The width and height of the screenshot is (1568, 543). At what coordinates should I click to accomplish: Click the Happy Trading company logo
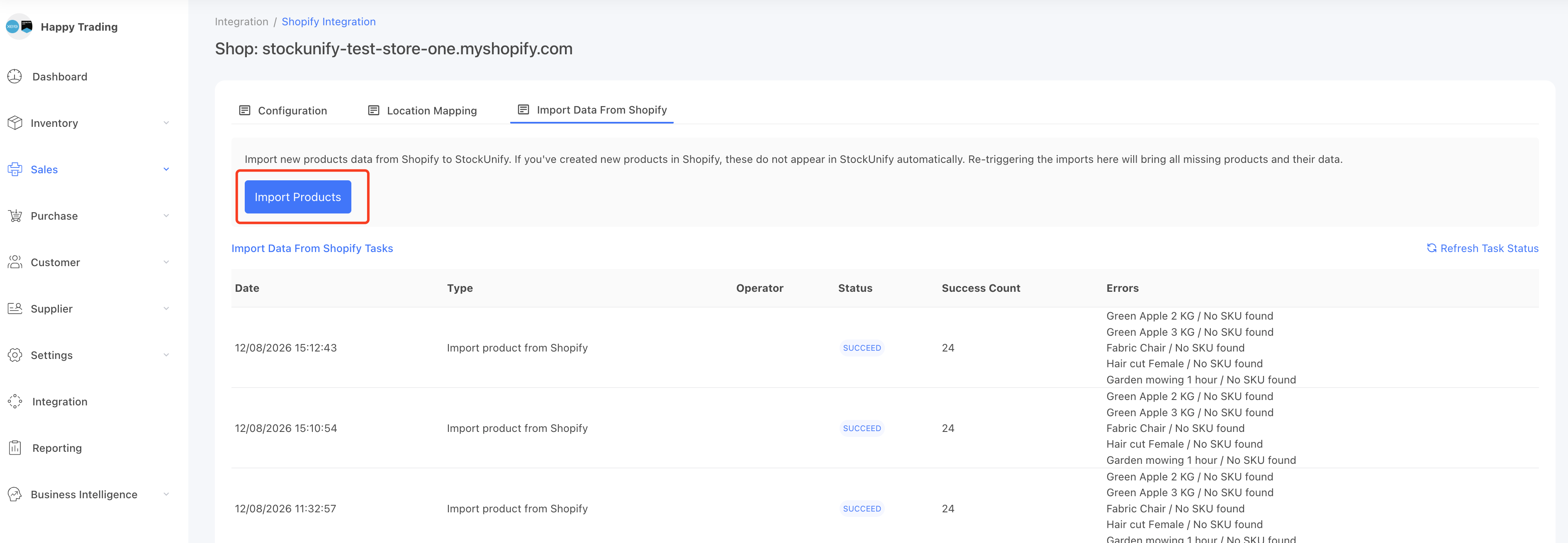click(19, 27)
